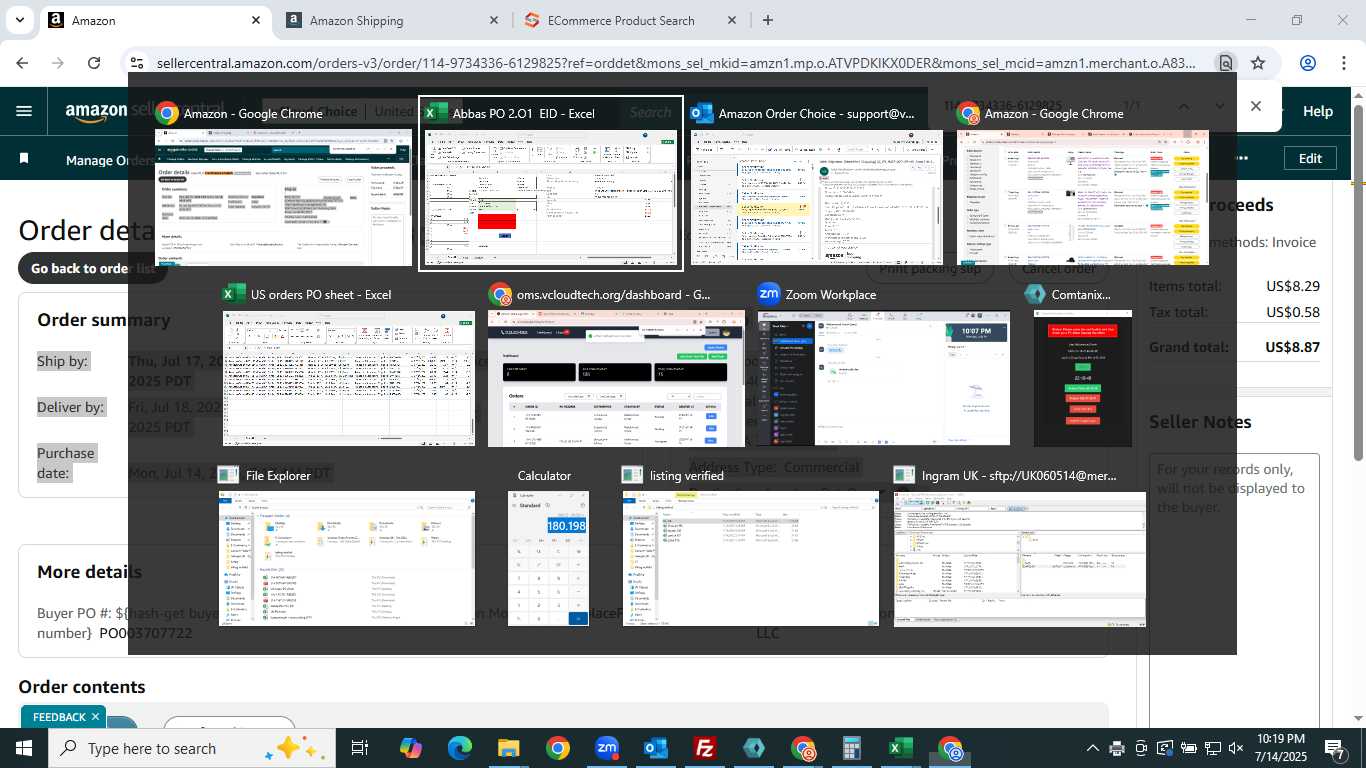
Task: Switch to US orders PO sheet Excel window
Action: (349, 365)
